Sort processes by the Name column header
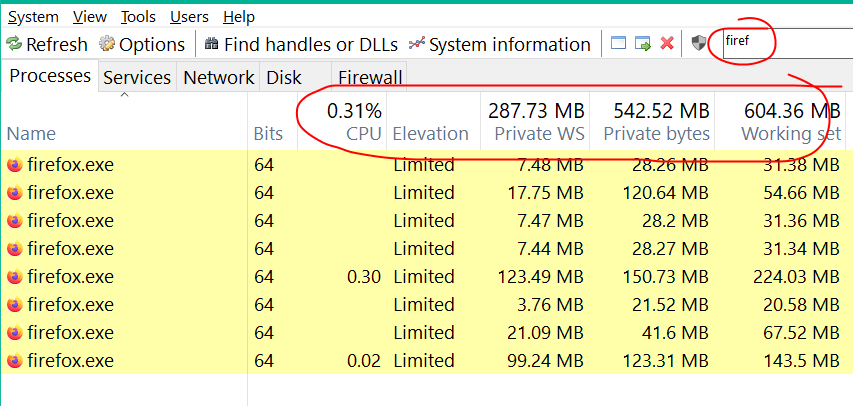853x406 pixels. [31, 134]
